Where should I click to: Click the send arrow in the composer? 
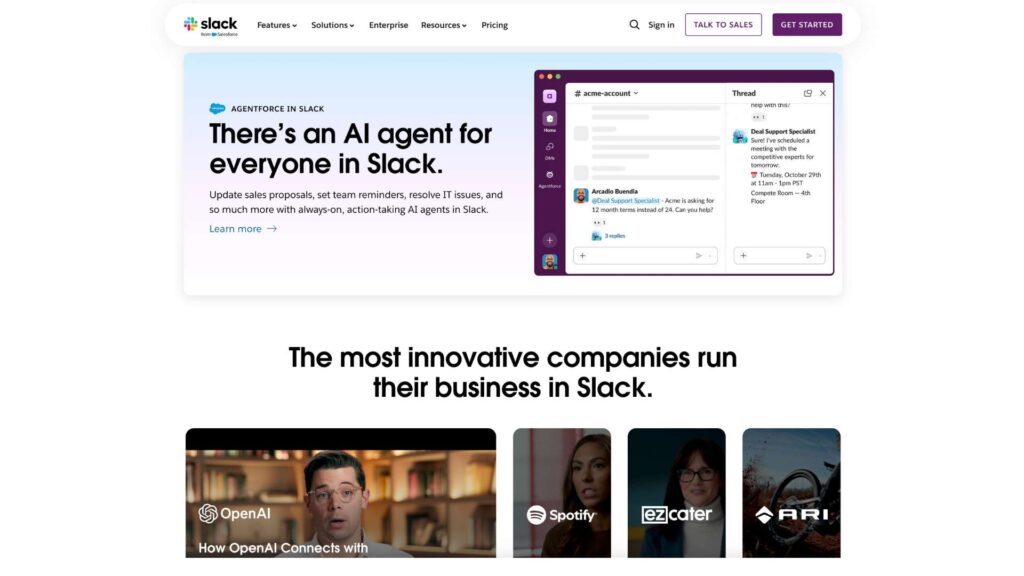tap(699, 255)
